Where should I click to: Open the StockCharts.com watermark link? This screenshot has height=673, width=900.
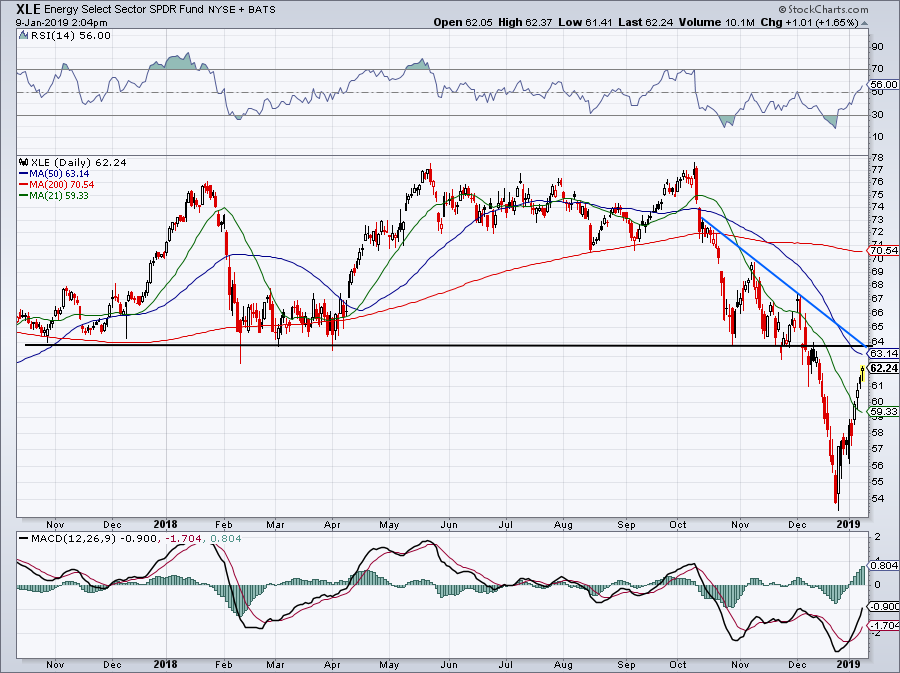(824, 9)
